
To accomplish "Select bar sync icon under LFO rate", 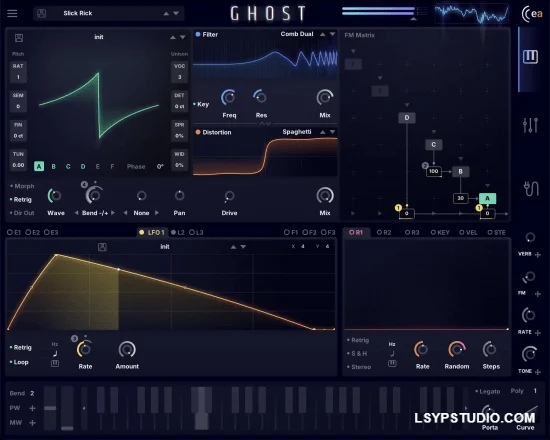I will click(x=55, y=364).
